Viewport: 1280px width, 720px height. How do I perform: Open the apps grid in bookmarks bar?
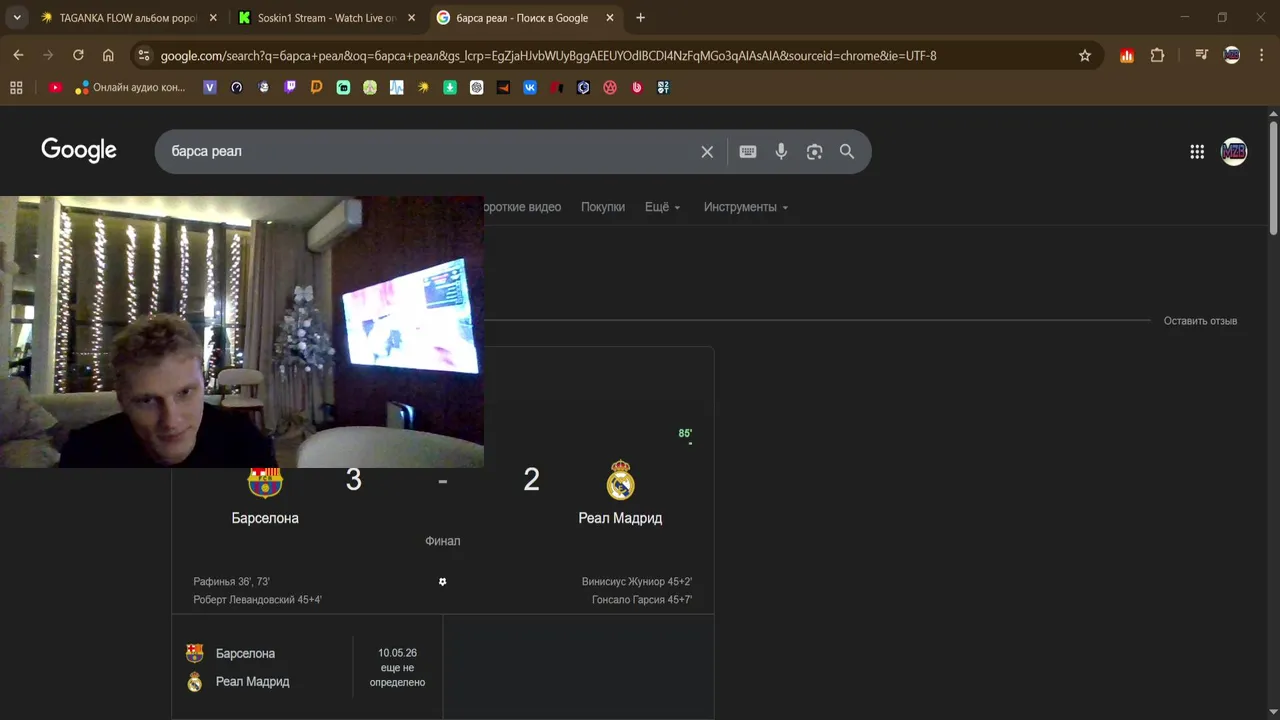pyautogui.click(x=16, y=87)
